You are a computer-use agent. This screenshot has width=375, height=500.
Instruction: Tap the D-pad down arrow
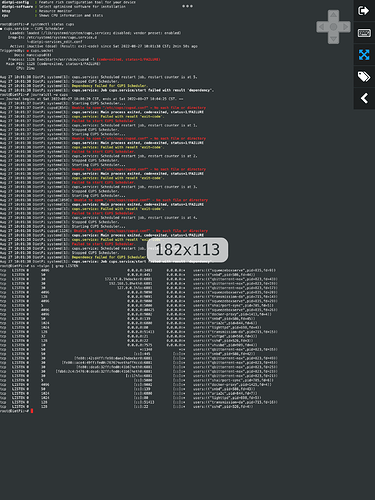(x=333, y=39)
